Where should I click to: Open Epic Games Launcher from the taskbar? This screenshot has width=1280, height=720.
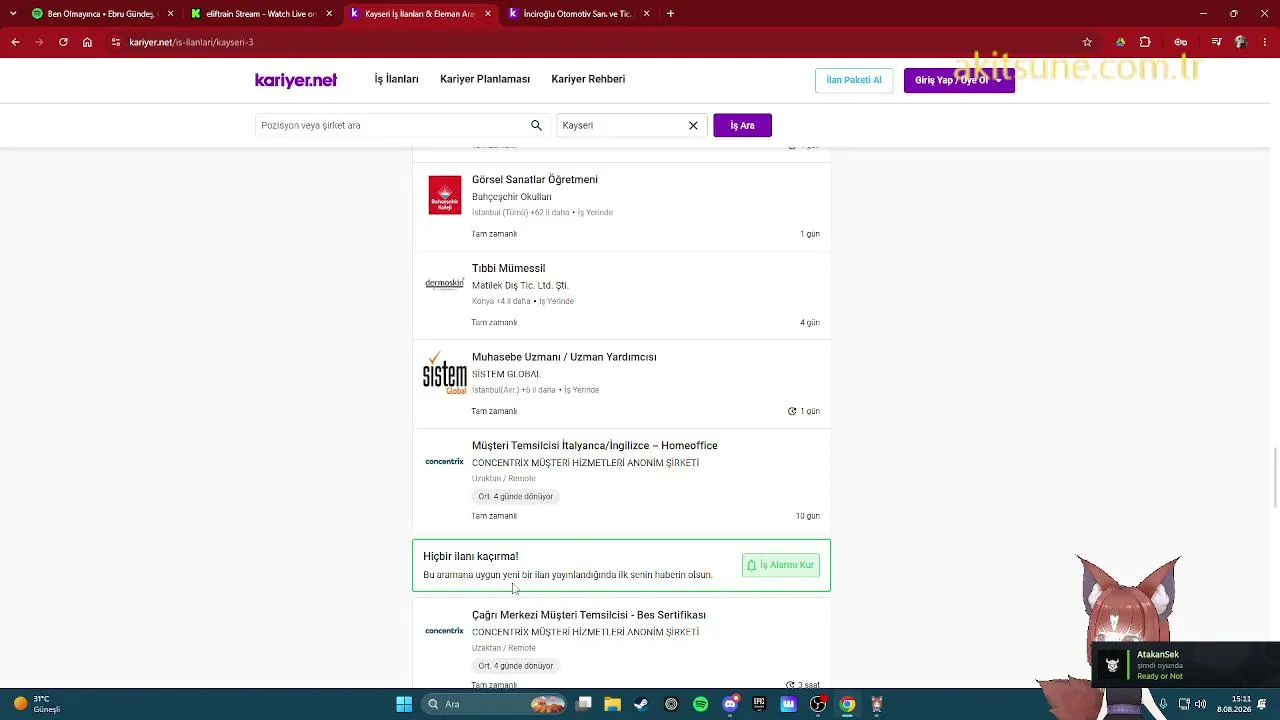tap(759, 704)
